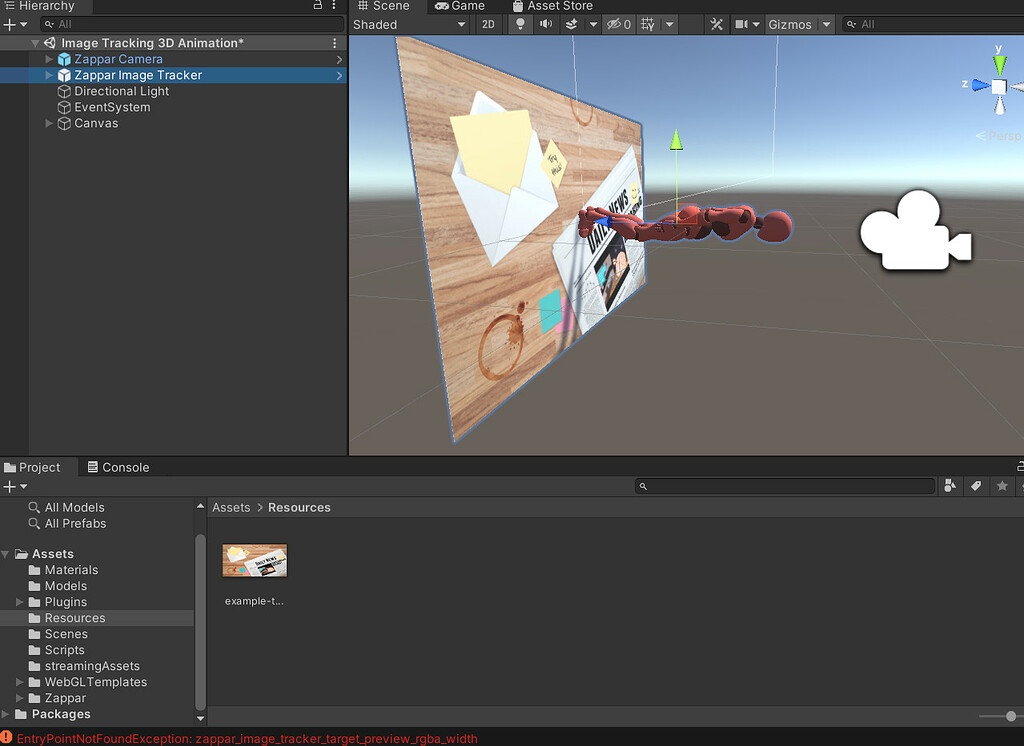Select the component editor tools wrench icon
Viewport: 1024px width, 746px height.
(x=717, y=23)
